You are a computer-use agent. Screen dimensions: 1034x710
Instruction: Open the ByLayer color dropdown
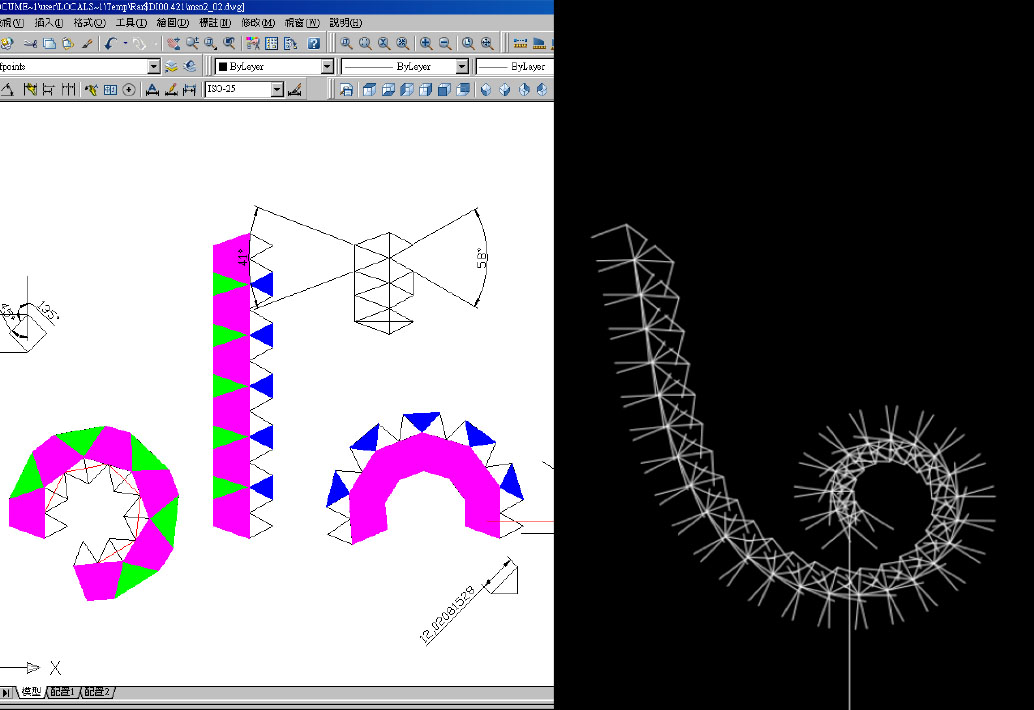326,66
